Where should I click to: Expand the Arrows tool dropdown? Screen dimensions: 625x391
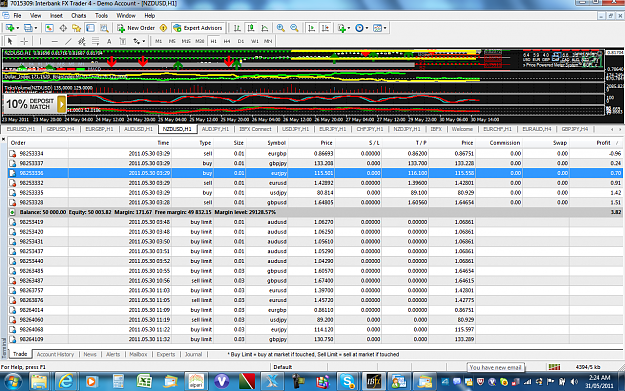point(143,41)
